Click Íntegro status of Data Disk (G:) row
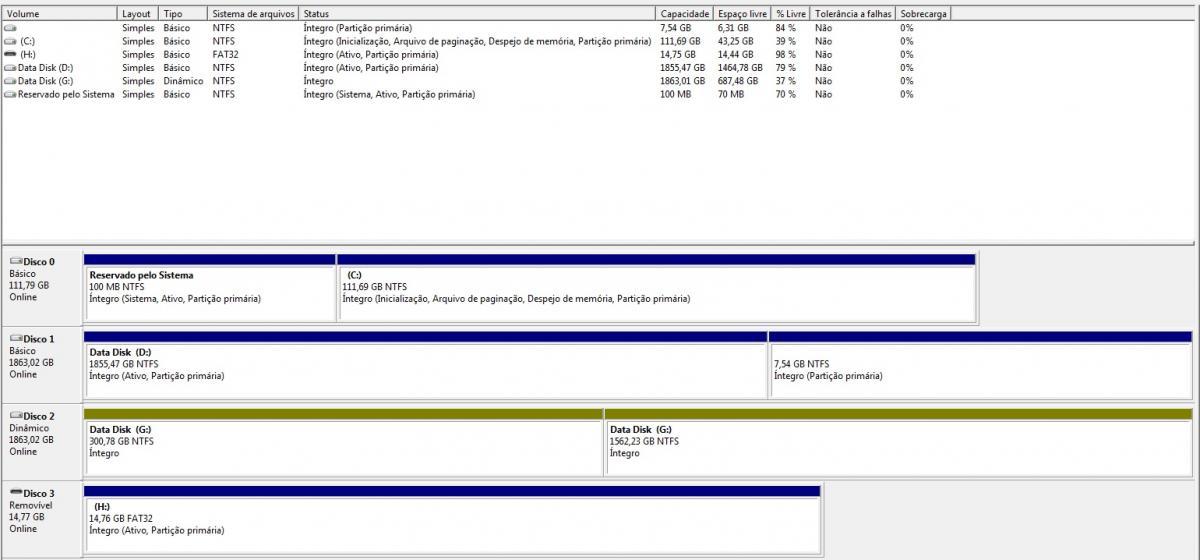1200x560 pixels. coord(318,81)
